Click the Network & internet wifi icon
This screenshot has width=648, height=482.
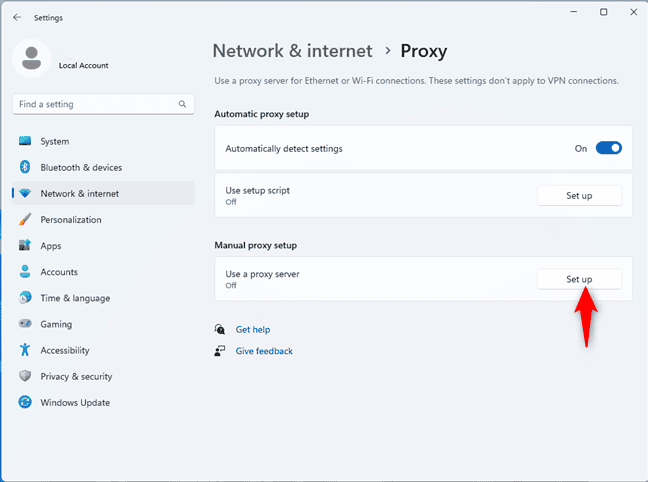click(25, 193)
